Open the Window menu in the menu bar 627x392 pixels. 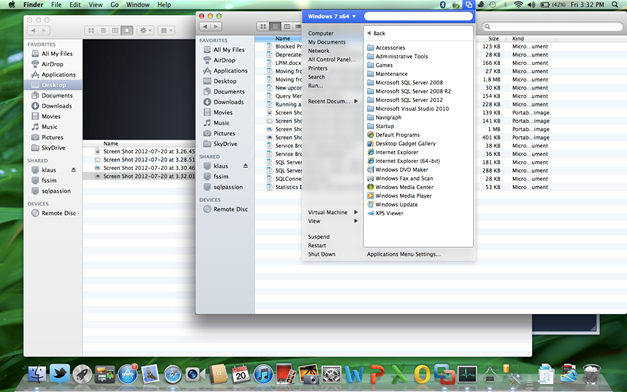tap(138, 5)
